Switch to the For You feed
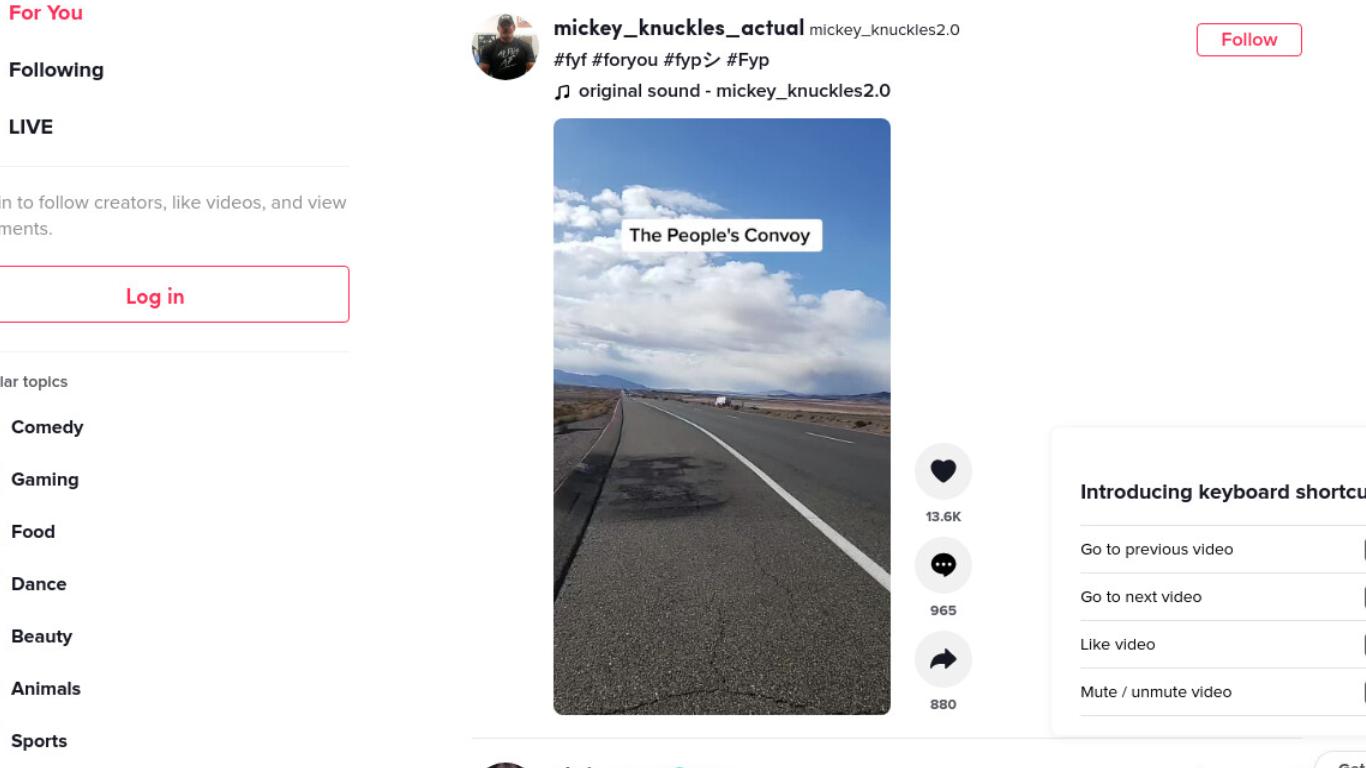Viewport: 1366px width, 768px height. [x=45, y=13]
